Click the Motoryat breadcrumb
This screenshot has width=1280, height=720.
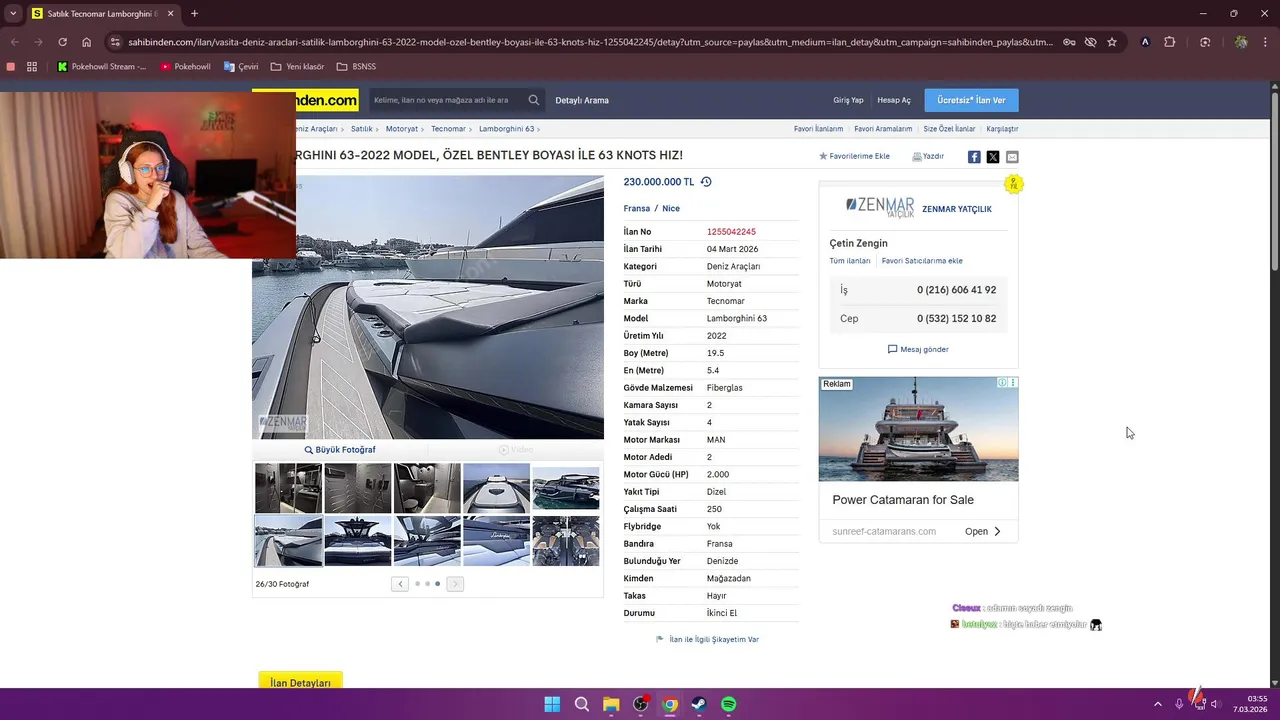(402, 129)
